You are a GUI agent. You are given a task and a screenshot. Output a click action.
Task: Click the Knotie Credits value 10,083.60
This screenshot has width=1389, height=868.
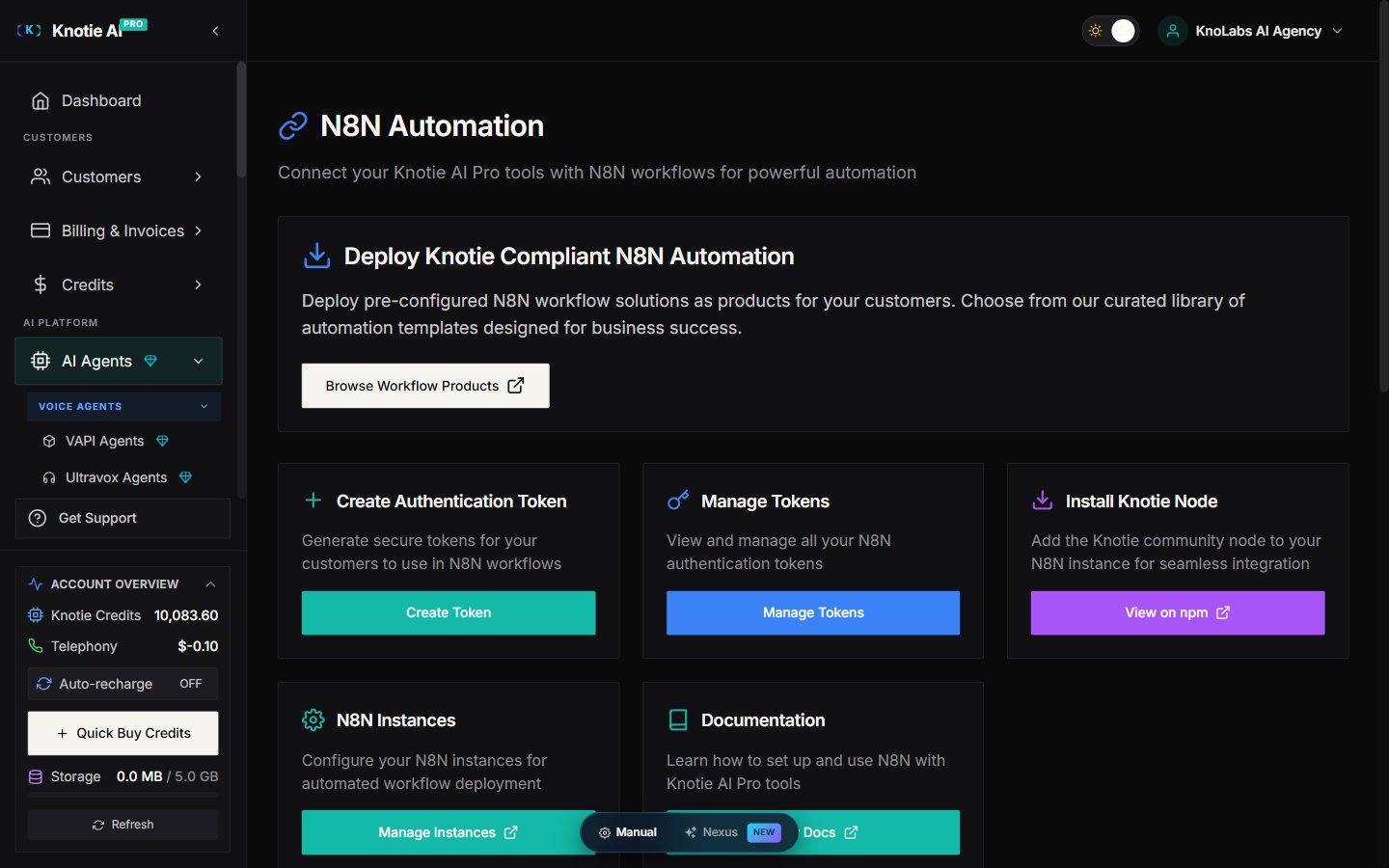coord(186,615)
